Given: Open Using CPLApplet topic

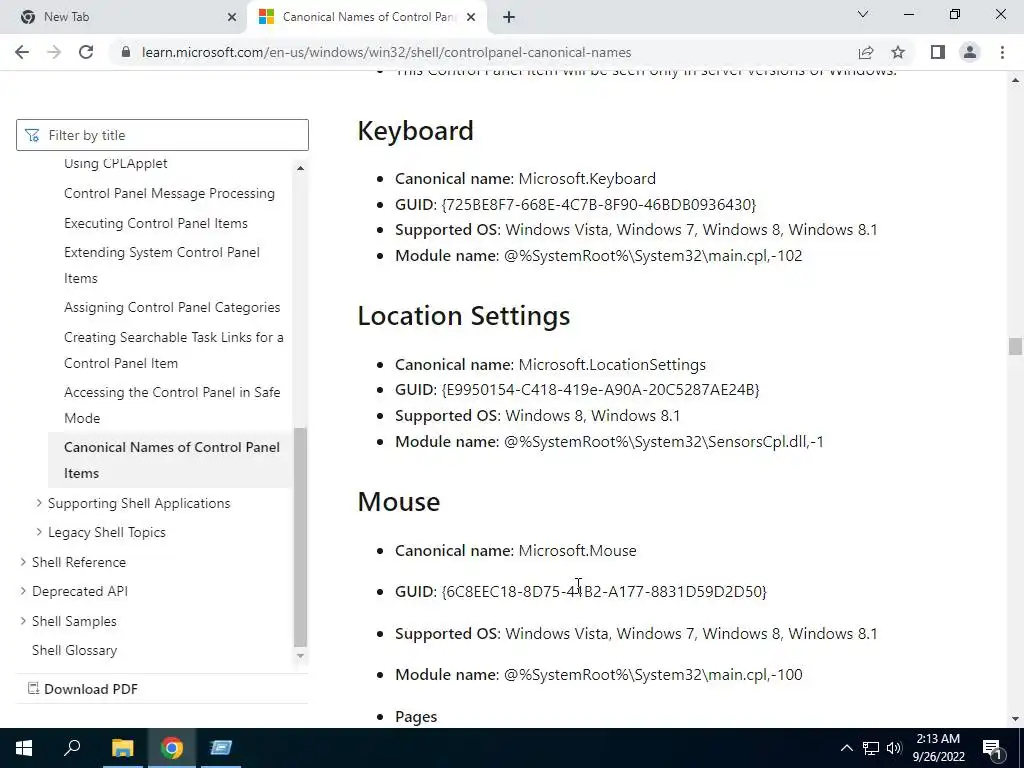Looking at the screenshot, I should (x=116, y=163).
